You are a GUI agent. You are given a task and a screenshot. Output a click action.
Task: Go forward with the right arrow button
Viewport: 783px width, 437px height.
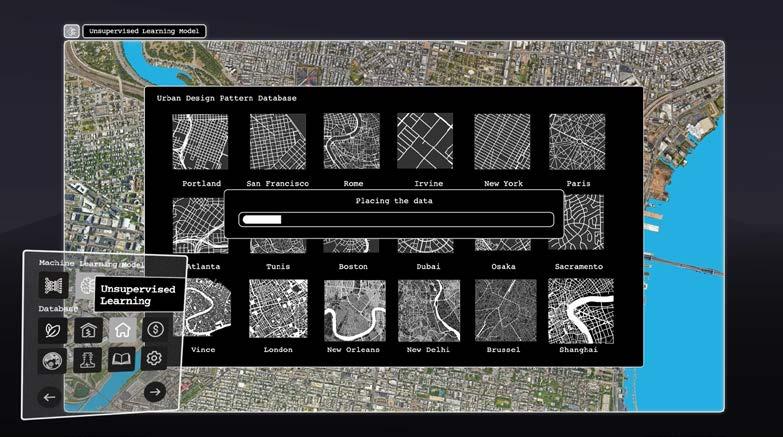click(155, 392)
